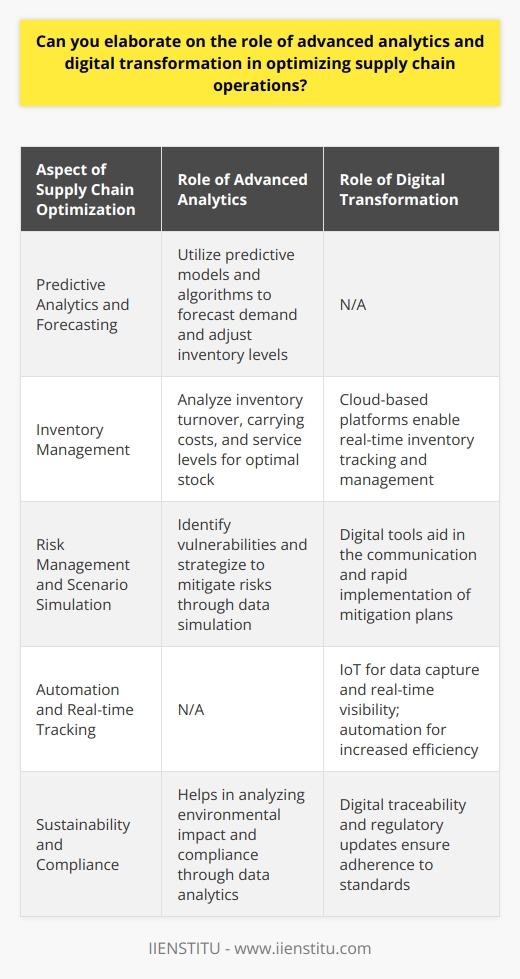Click the N/A cell in Automation row
Viewport: 520px width, 979px height.
[242, 709]
